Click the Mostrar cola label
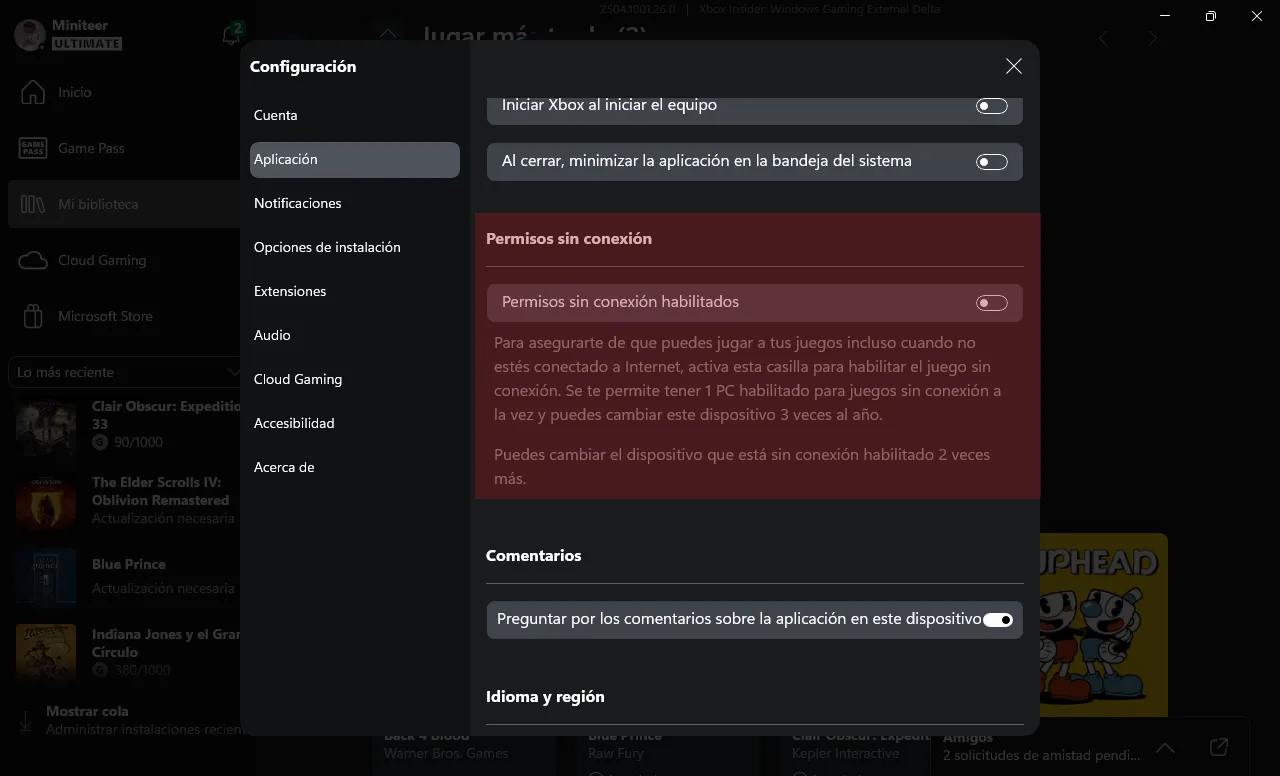This screenshot has width=1280, height=776. (87, 711)
